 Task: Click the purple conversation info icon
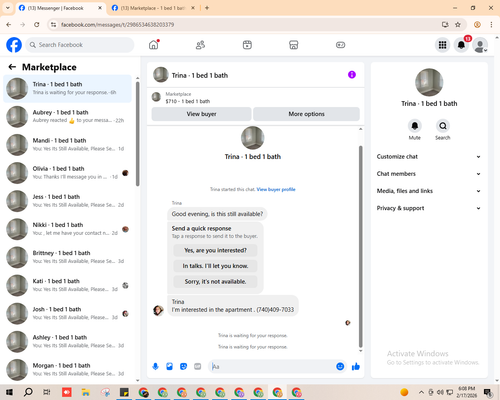352,75
